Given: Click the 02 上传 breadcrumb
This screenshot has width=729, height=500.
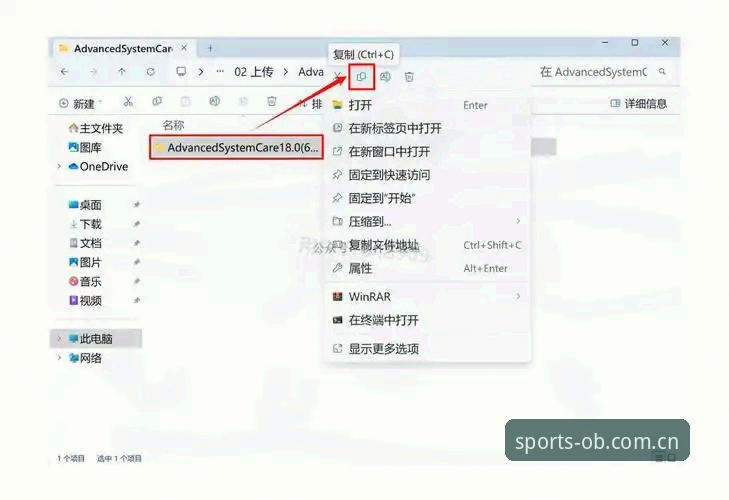Looking at the screenshot, I should 254,72.
